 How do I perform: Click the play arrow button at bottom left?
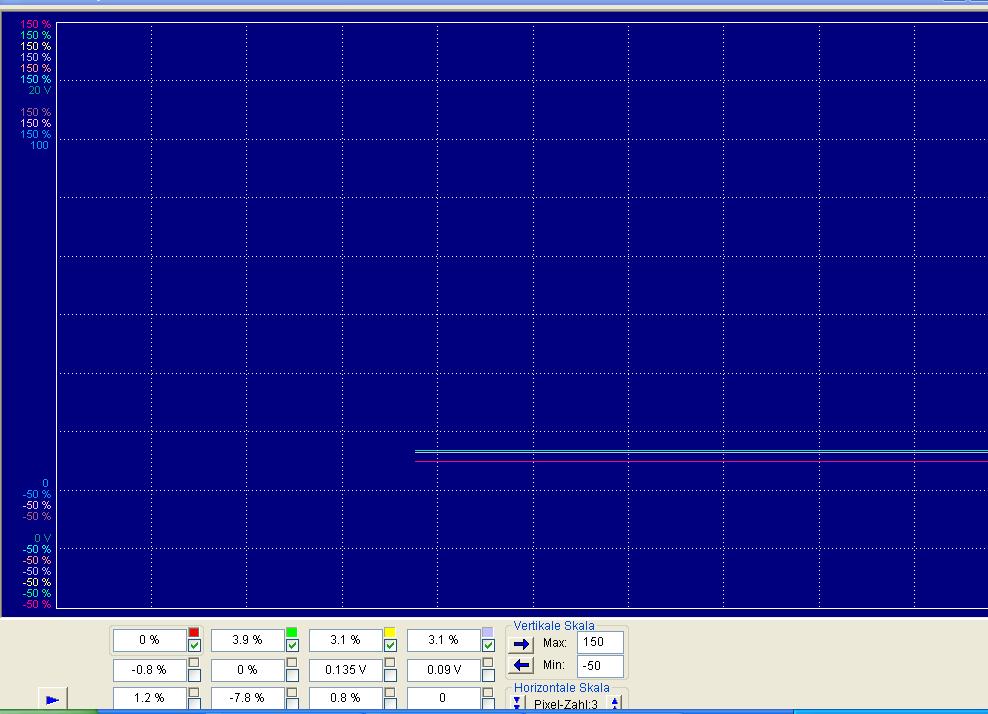point(52,699)
